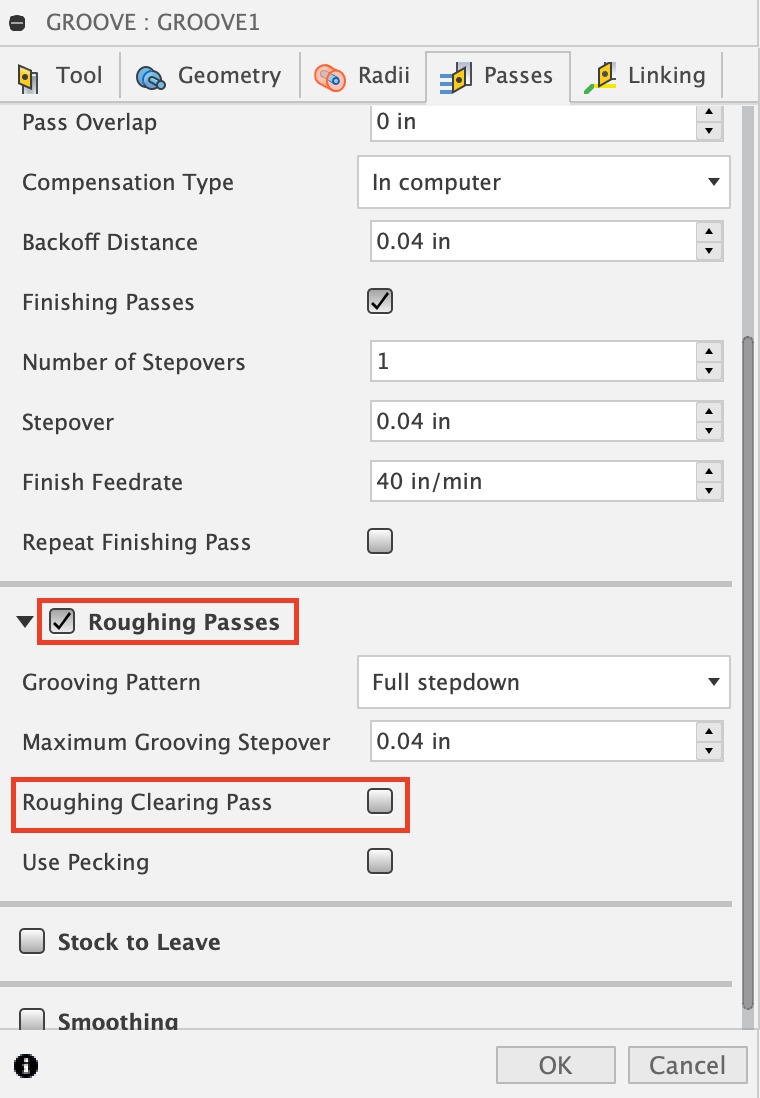Open the Grooving Pattern dropdown
The image size is (760, 1098).
coord(543,683)
